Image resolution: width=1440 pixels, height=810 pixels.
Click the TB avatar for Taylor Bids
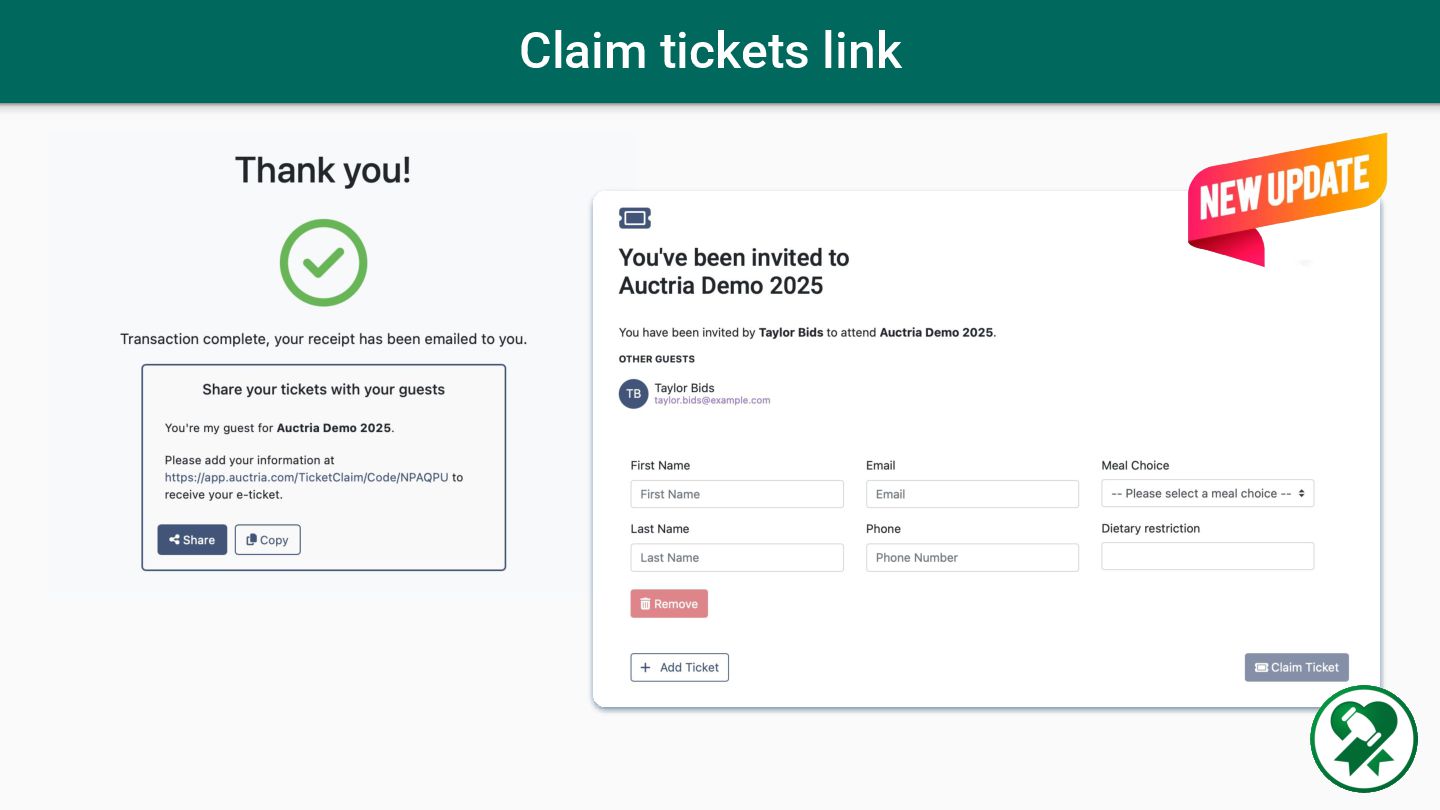pos(633,394)
